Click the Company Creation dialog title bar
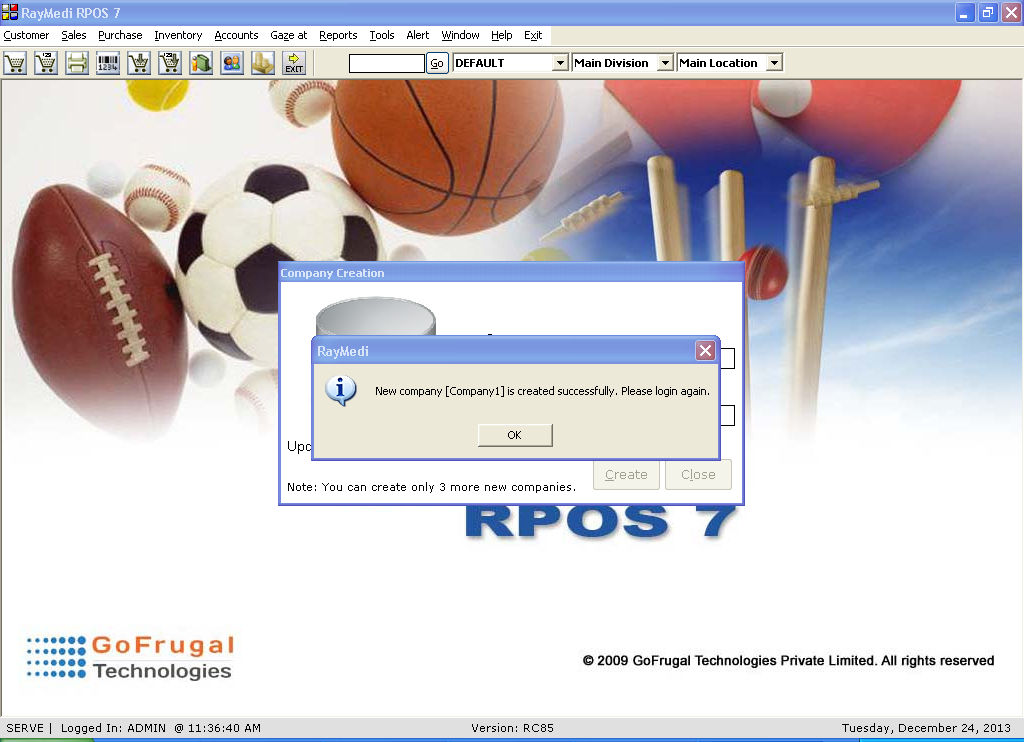Image resolution: width=1024 pixels, height=742 pixels. (x=511, y=273)
